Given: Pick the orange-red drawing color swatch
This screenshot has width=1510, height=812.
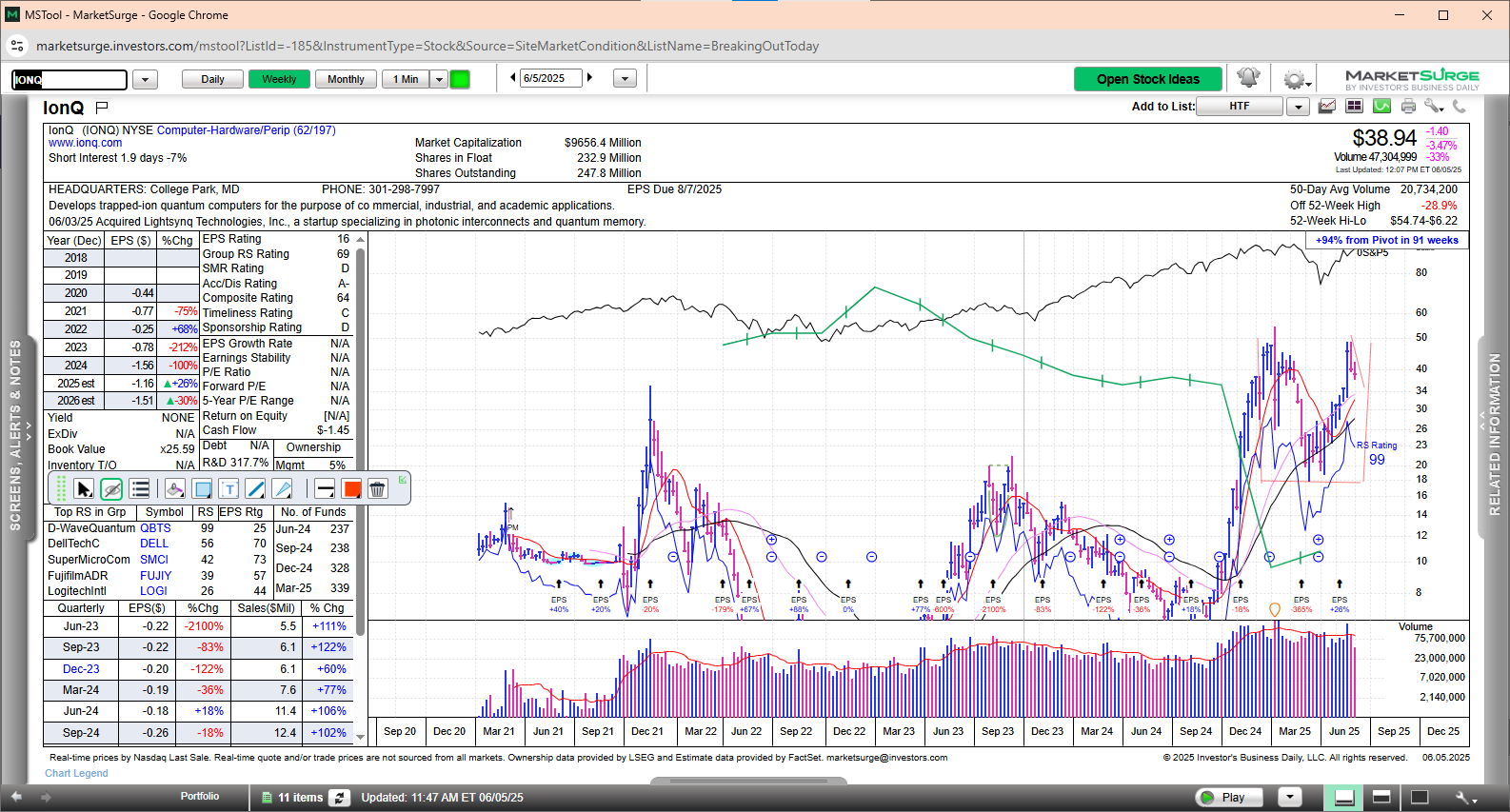Looking at the screenshot, I should [x=351, y=489].
